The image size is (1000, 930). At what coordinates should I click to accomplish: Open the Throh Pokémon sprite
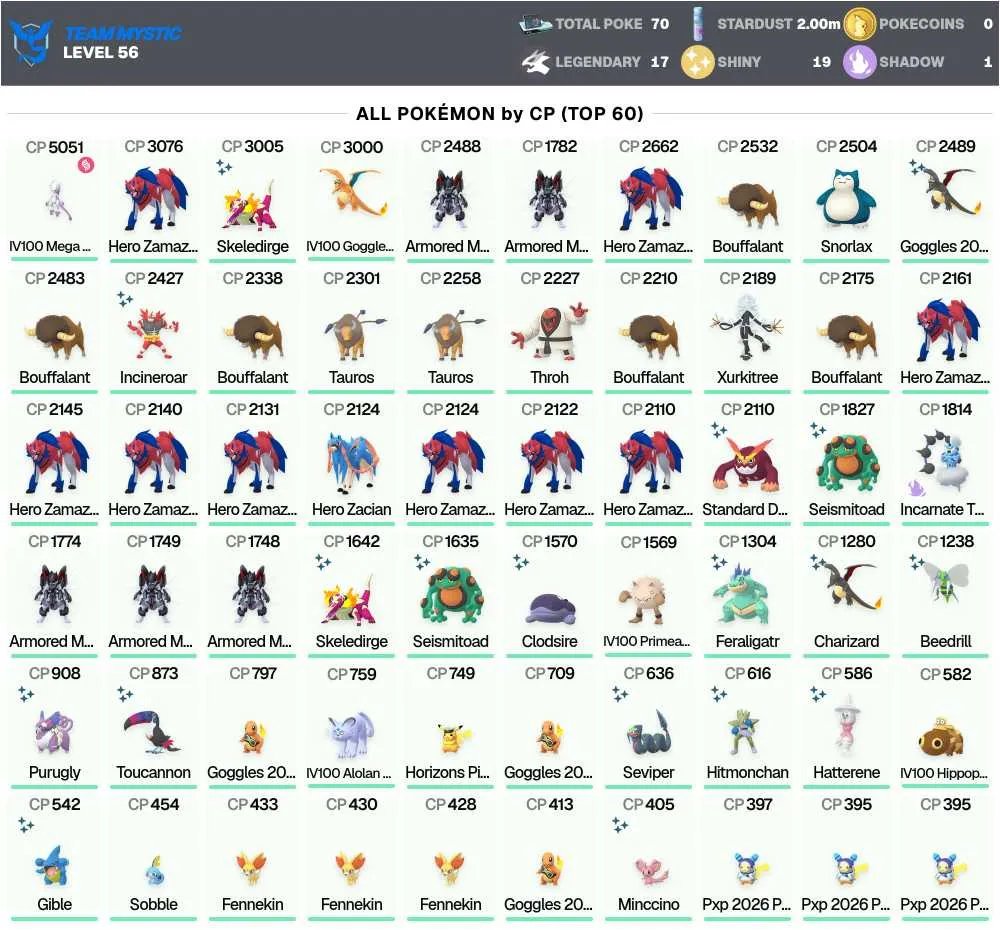pyautogui.click(x=549, y=330)
